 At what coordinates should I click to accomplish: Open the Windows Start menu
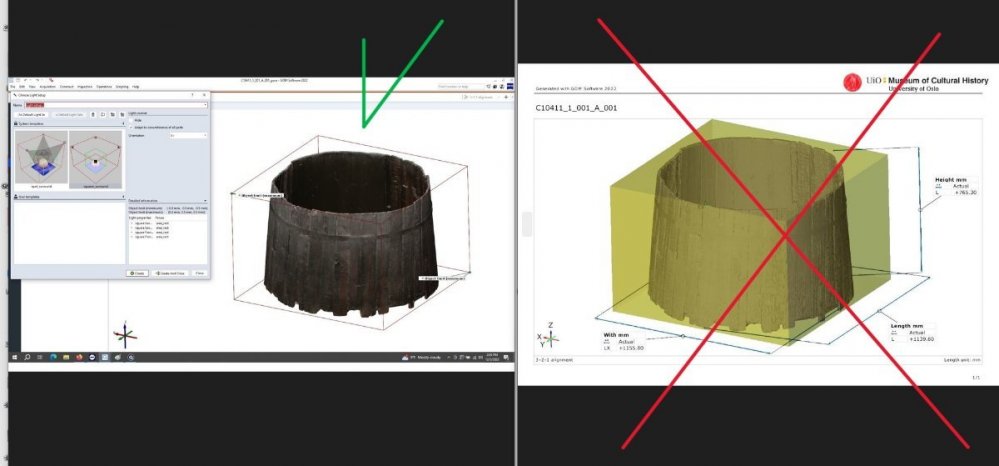[x=15, y=358]
